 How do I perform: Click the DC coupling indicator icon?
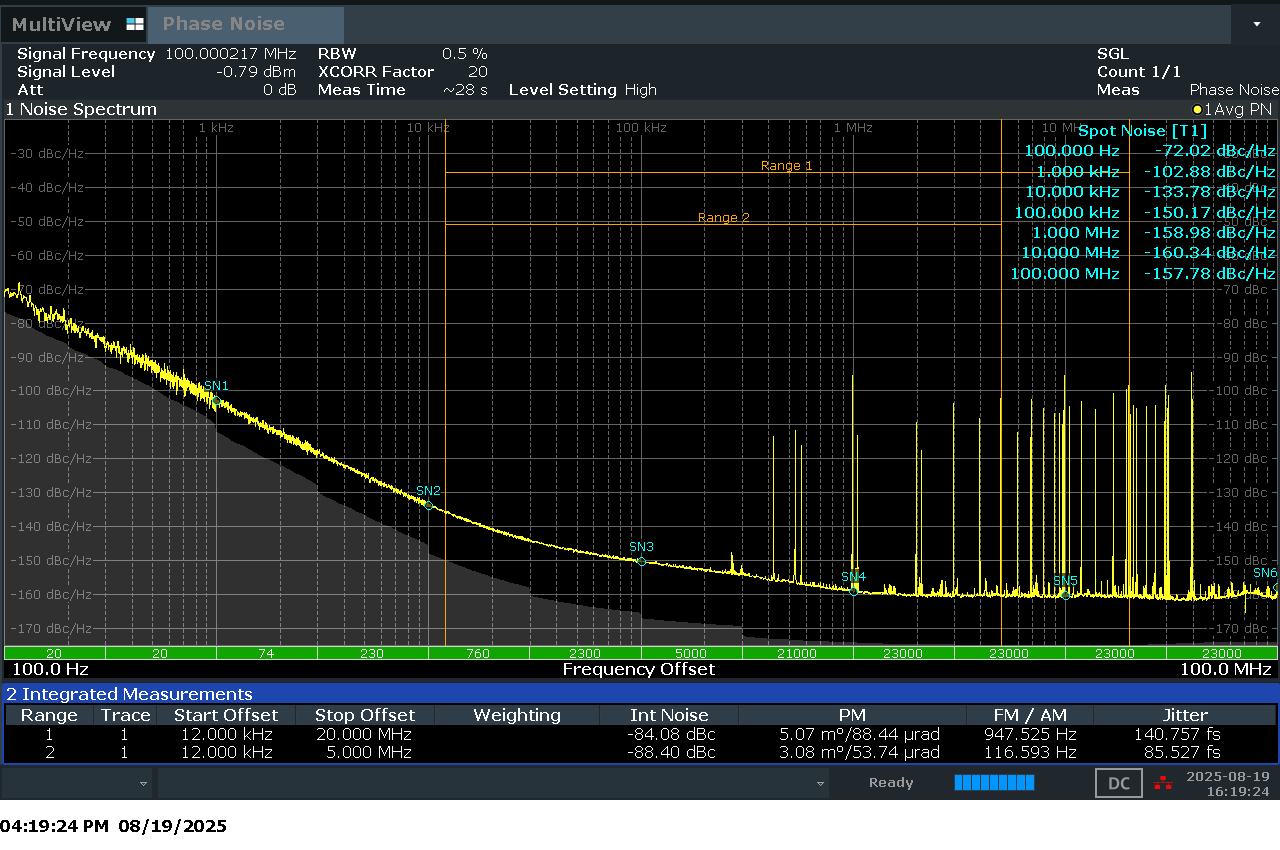[x=1118, y=783]
